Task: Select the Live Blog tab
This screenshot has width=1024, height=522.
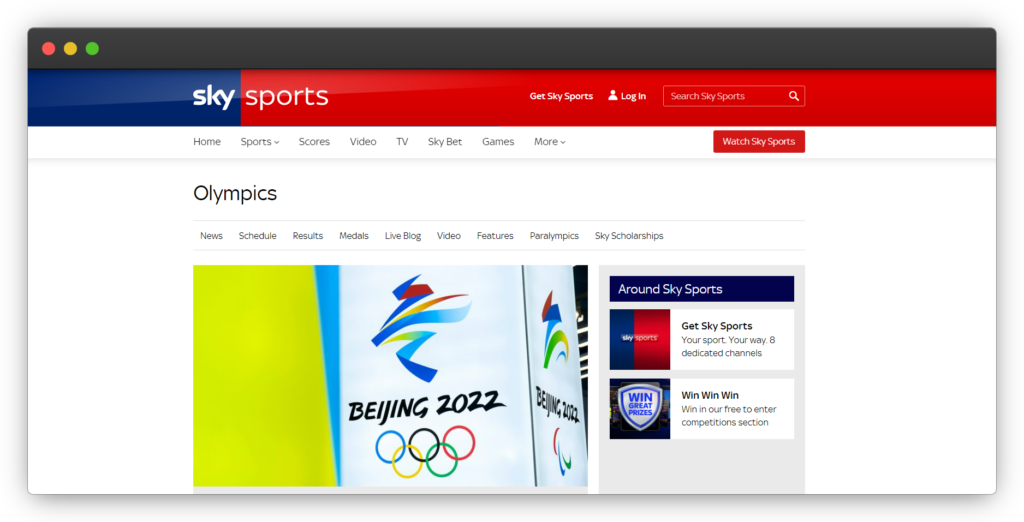Action: click(403, 236)
